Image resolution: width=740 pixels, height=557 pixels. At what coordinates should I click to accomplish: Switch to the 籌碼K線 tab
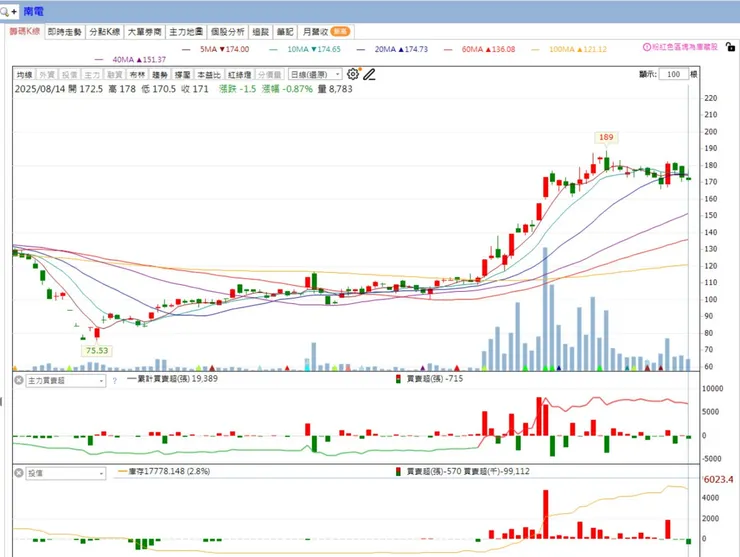click(25, 31)
